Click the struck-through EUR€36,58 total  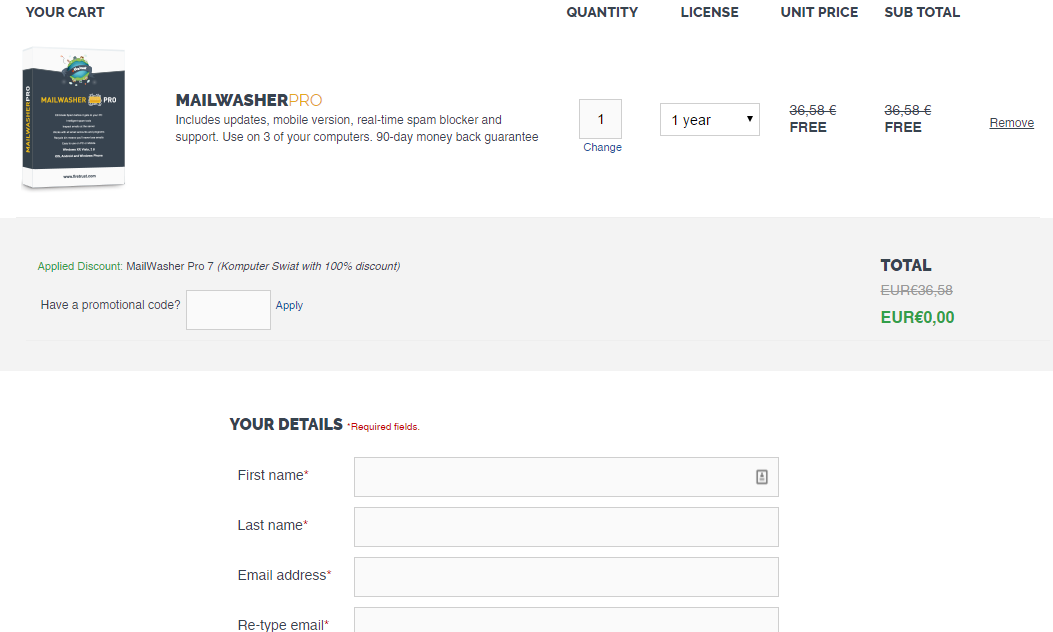pyautogui.click(x=916, y=290)
